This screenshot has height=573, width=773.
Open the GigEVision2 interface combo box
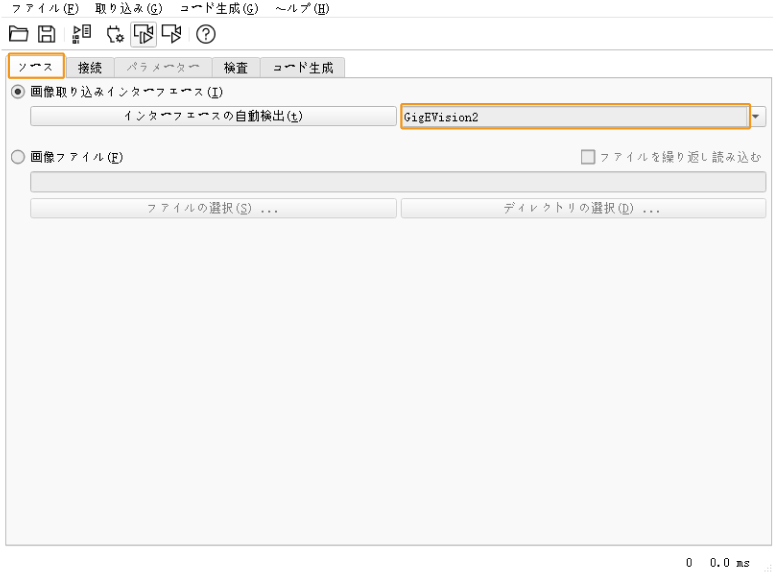pos(575,117)
